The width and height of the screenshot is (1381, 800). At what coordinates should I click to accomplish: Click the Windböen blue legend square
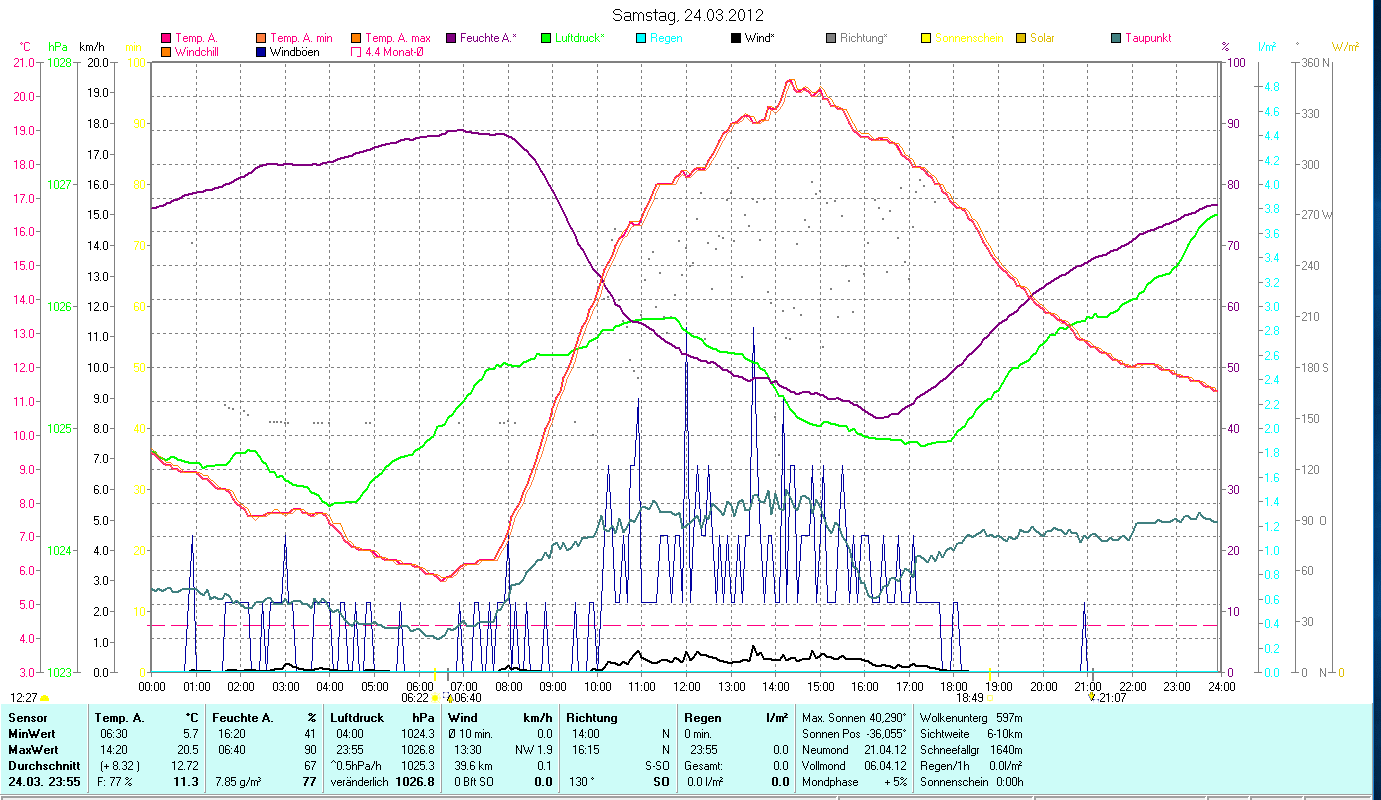point(261,51)
